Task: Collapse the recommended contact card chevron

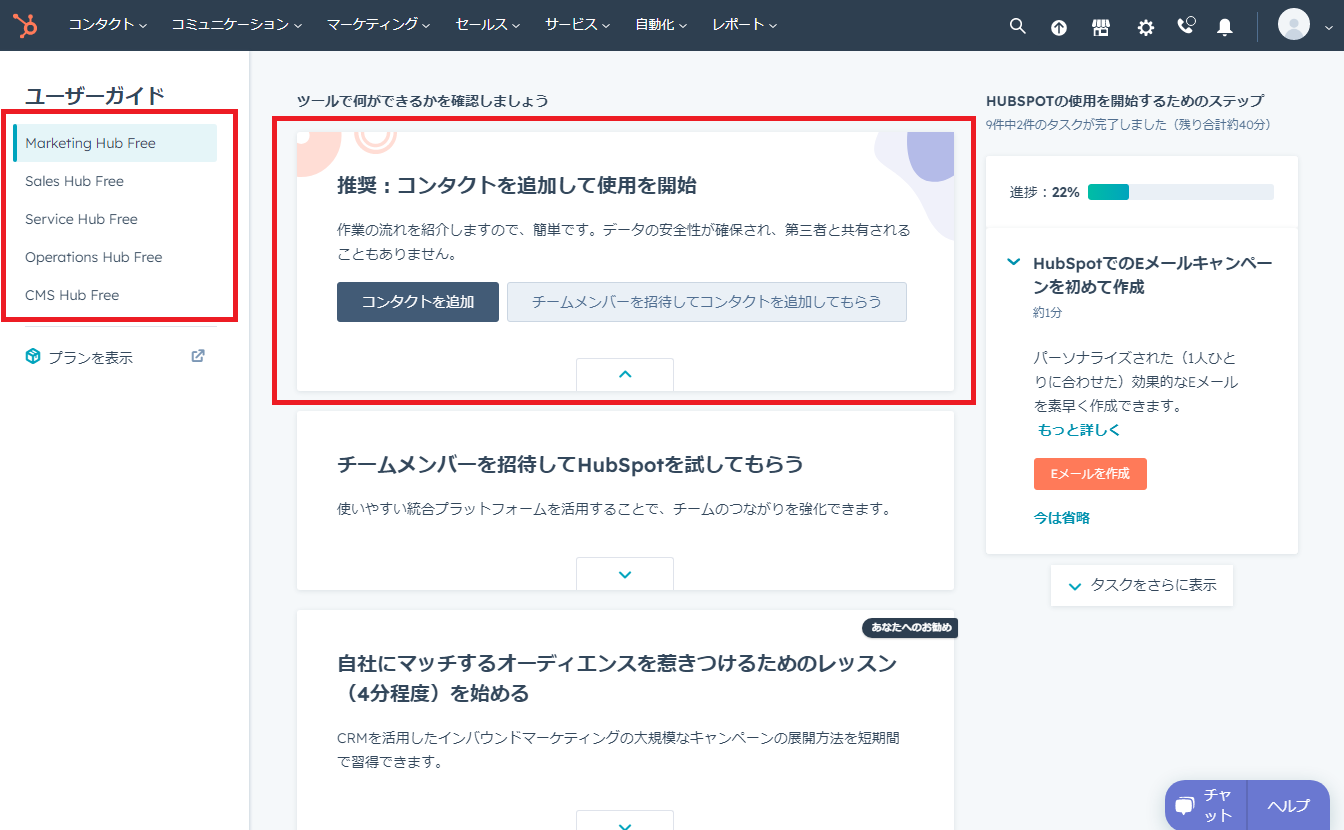Action: pyautogui.click(x=625, y=374)
